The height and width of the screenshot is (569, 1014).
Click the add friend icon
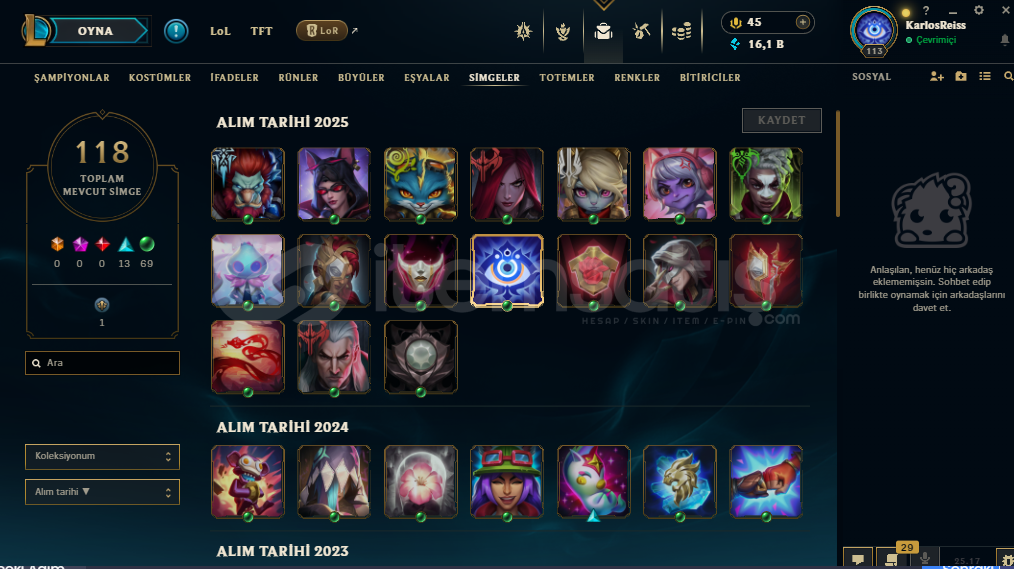(936, 76)
